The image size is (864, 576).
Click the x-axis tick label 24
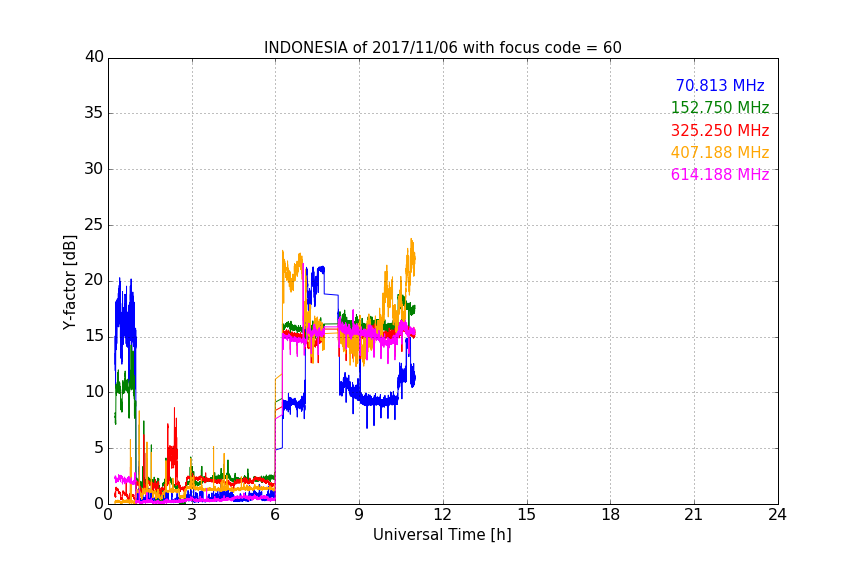coord(777,515)
